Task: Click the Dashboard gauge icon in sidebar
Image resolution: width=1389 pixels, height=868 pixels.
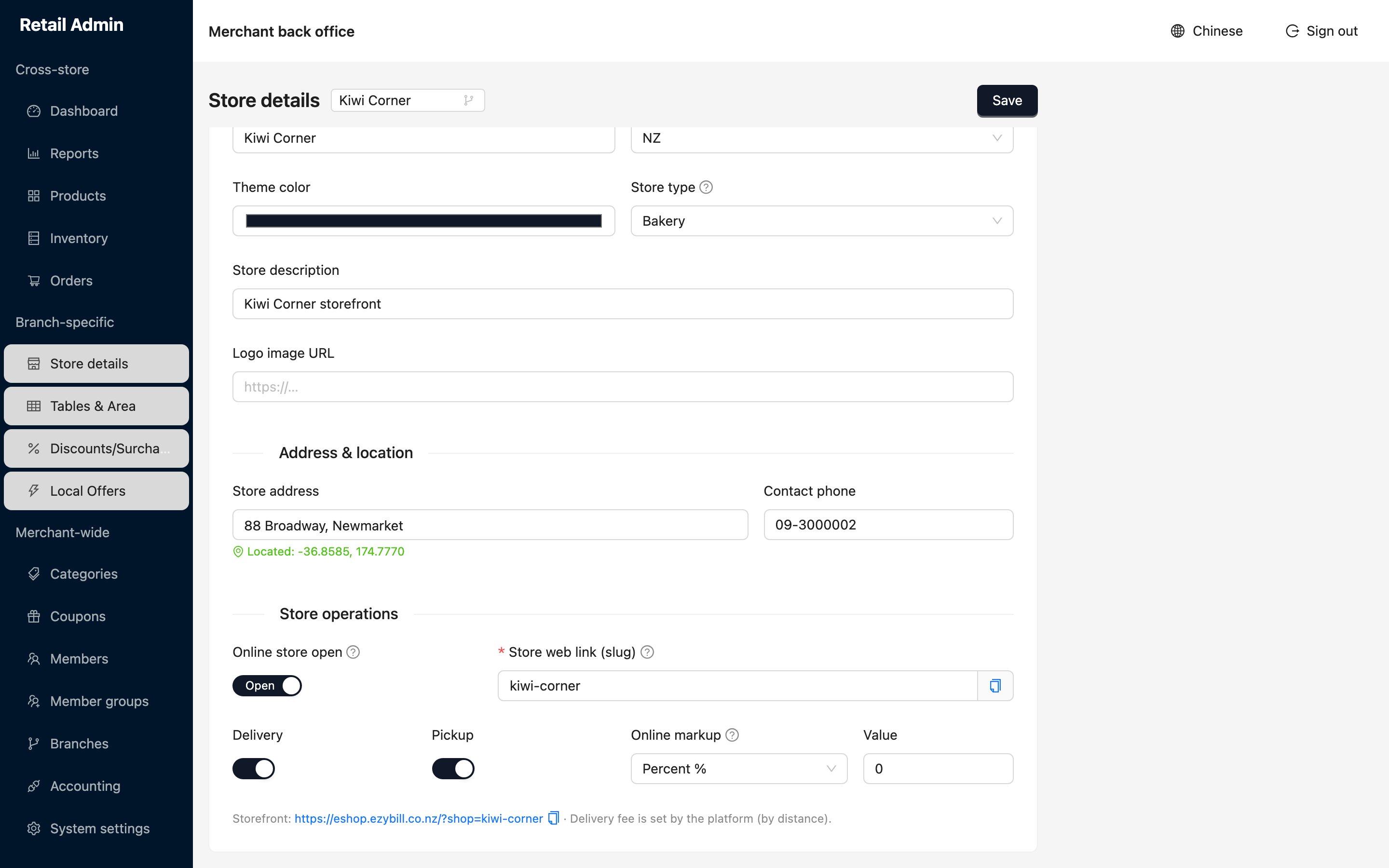Action: pyautogui.click(x=34, y=111)
